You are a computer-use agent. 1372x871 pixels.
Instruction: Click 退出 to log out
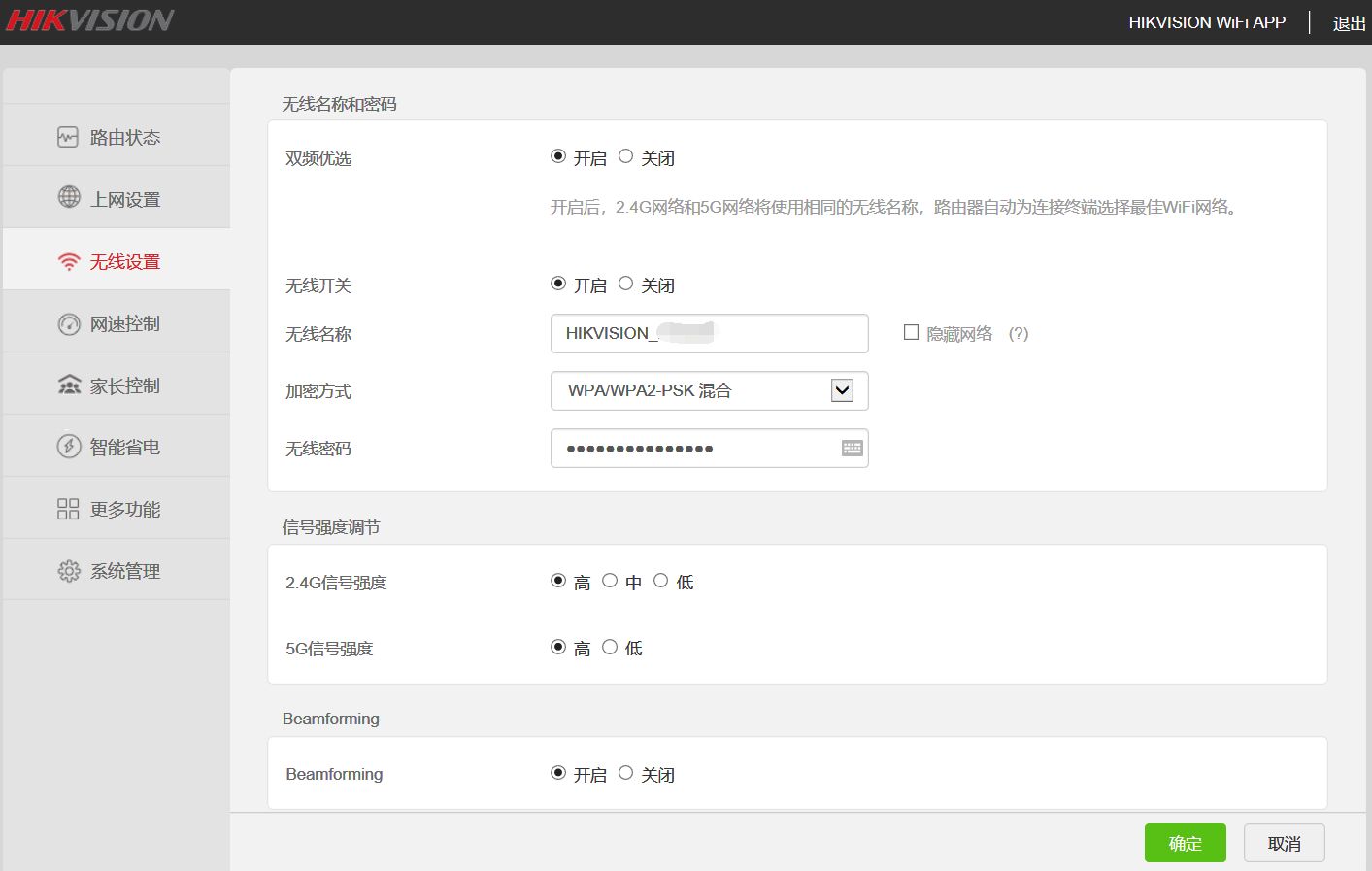coord(1349,23)
